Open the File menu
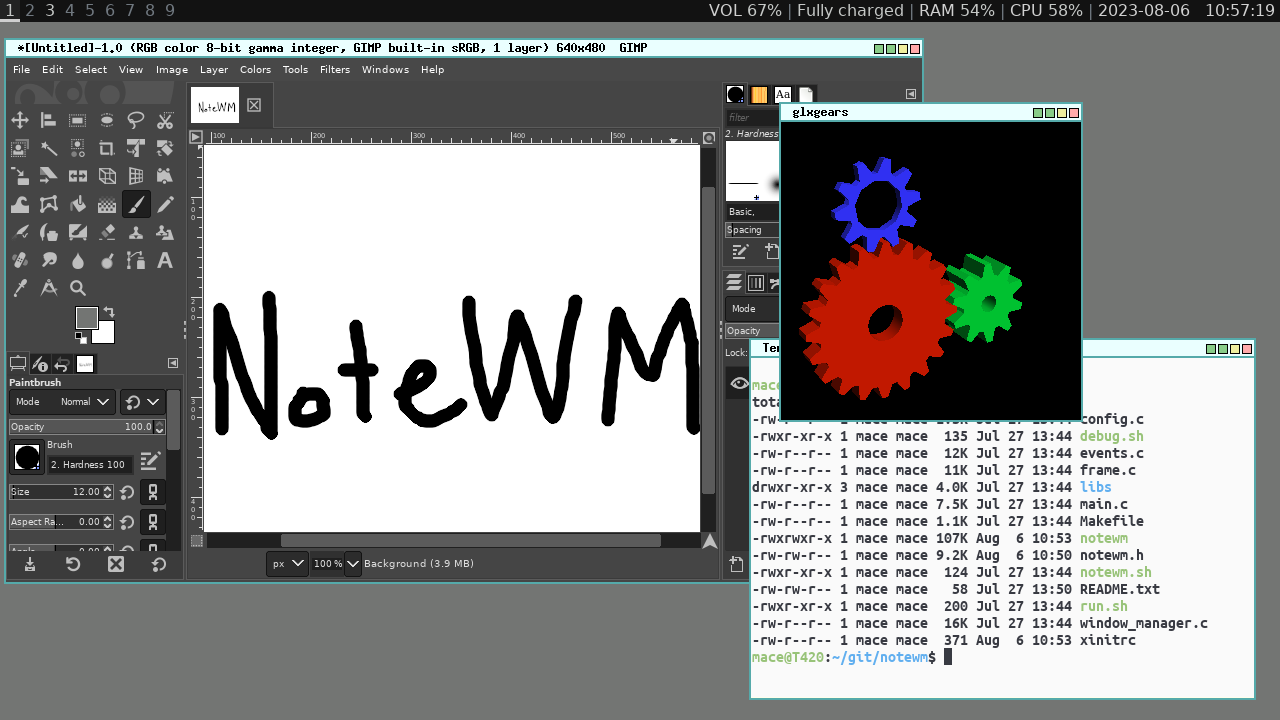 pos(21,70)
